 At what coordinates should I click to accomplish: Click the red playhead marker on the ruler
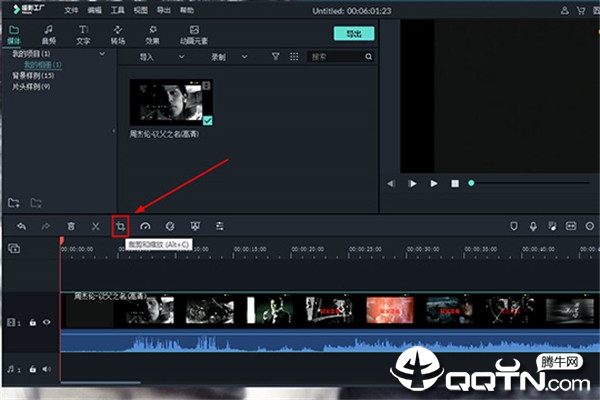point(62,241)
